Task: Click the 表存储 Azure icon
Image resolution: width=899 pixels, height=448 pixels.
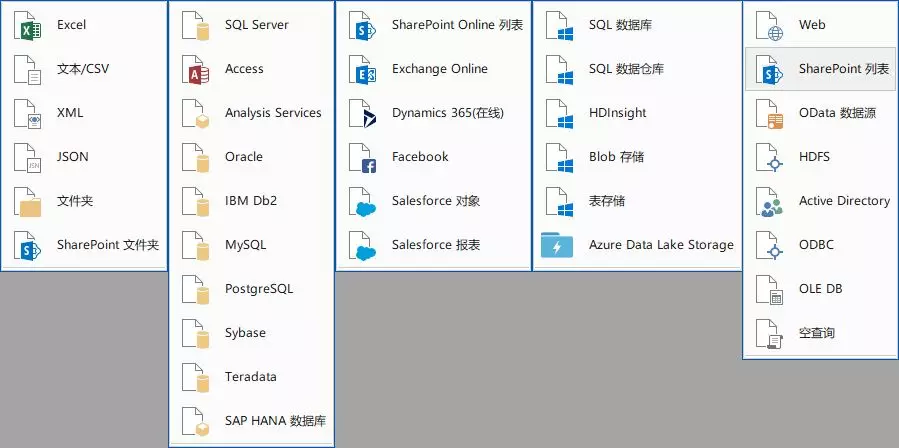Action: point(560,202)
